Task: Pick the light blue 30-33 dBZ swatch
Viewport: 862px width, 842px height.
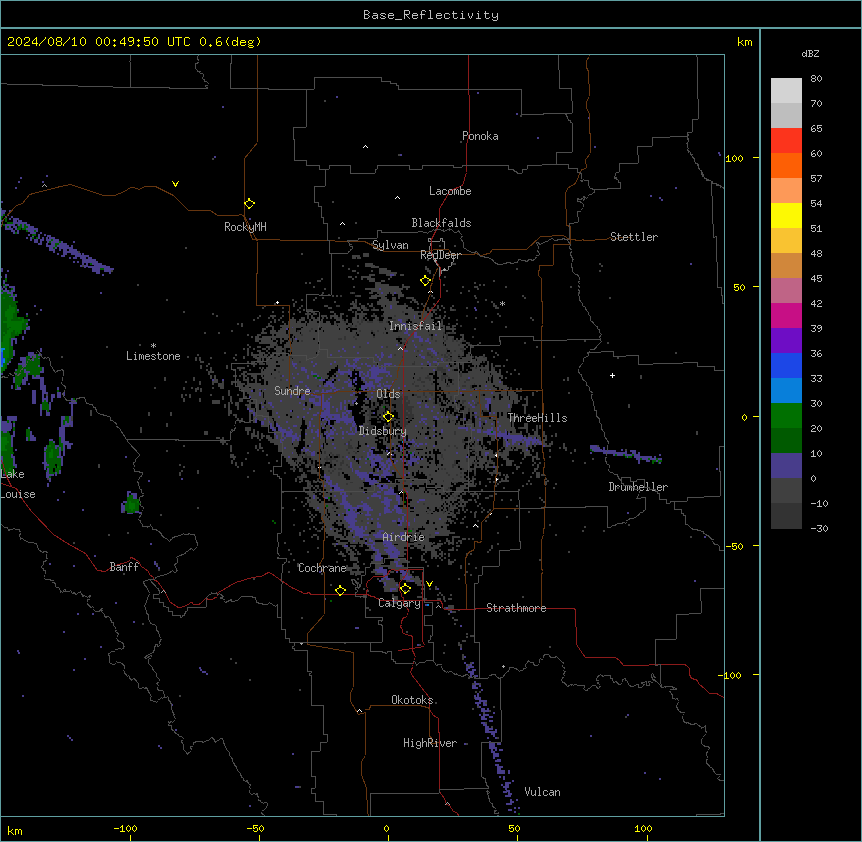Action: pyautogui.click(x=786, y=391)
